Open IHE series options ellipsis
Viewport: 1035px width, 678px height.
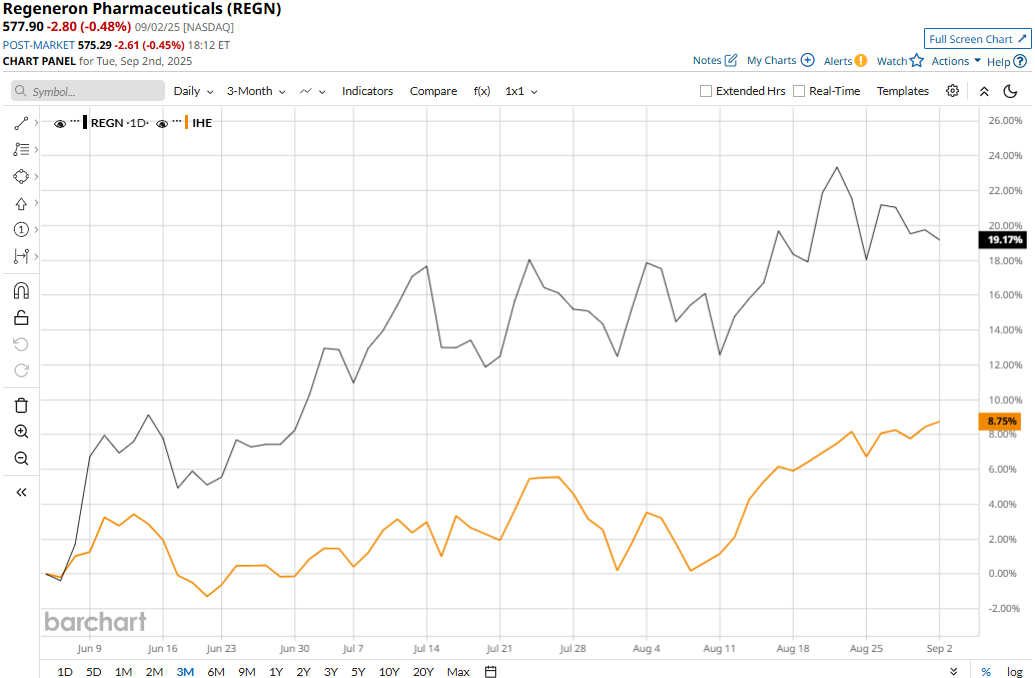pyautogui.click(x=177, y=121)
